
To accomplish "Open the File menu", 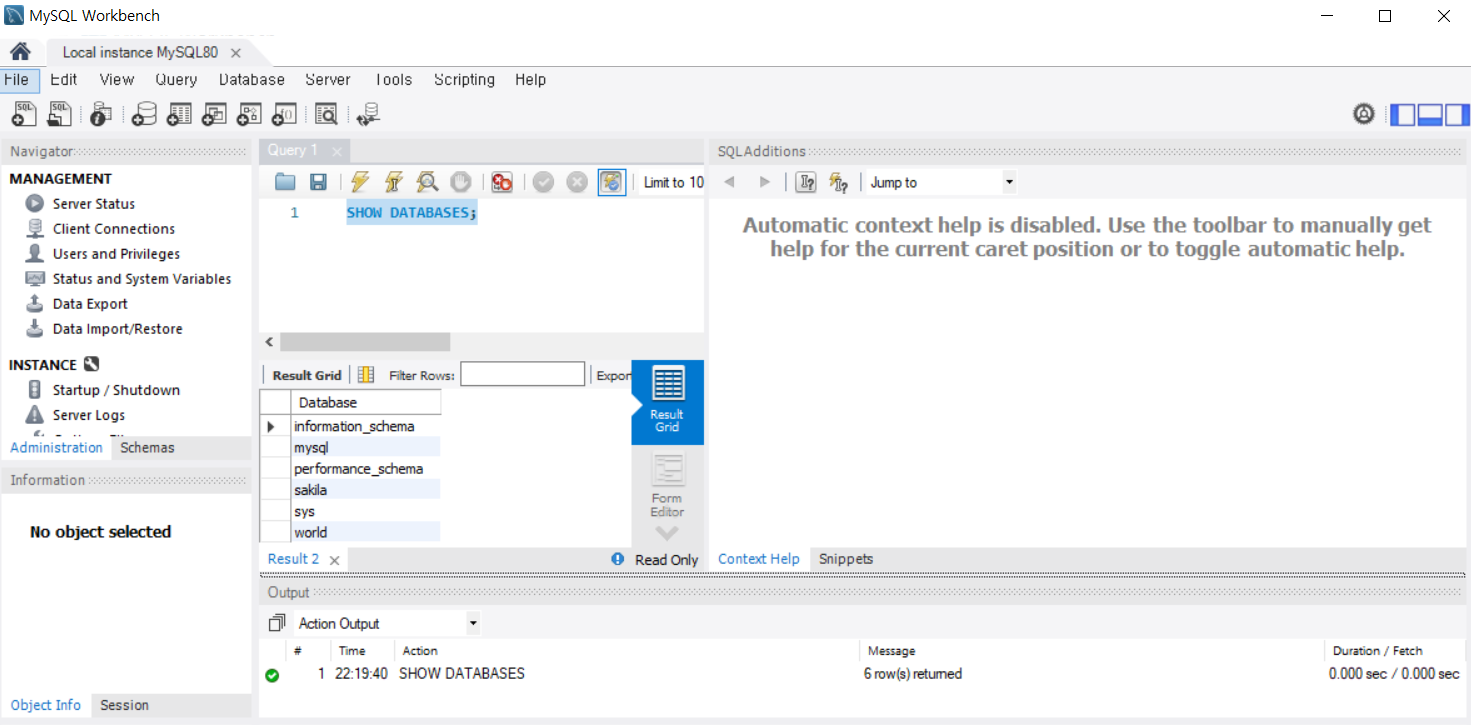I will click(x=16, y=80).
